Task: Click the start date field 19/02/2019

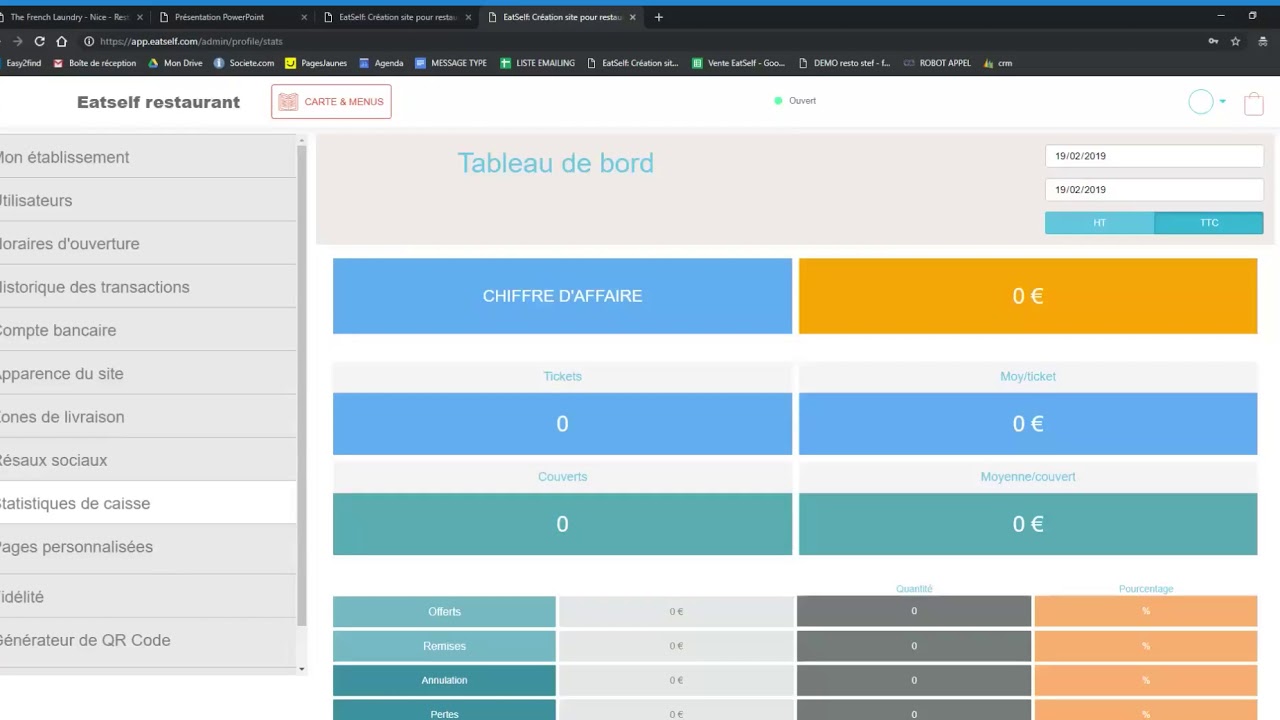Action: (1154, 156)
